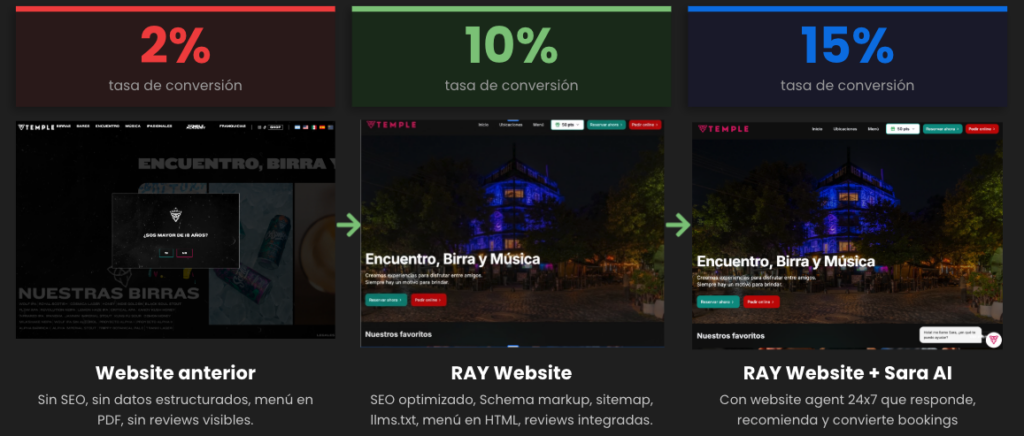1024x436 pixels.
Task: Confirm age with the green button in popup
Action: (x=165, y=252)
